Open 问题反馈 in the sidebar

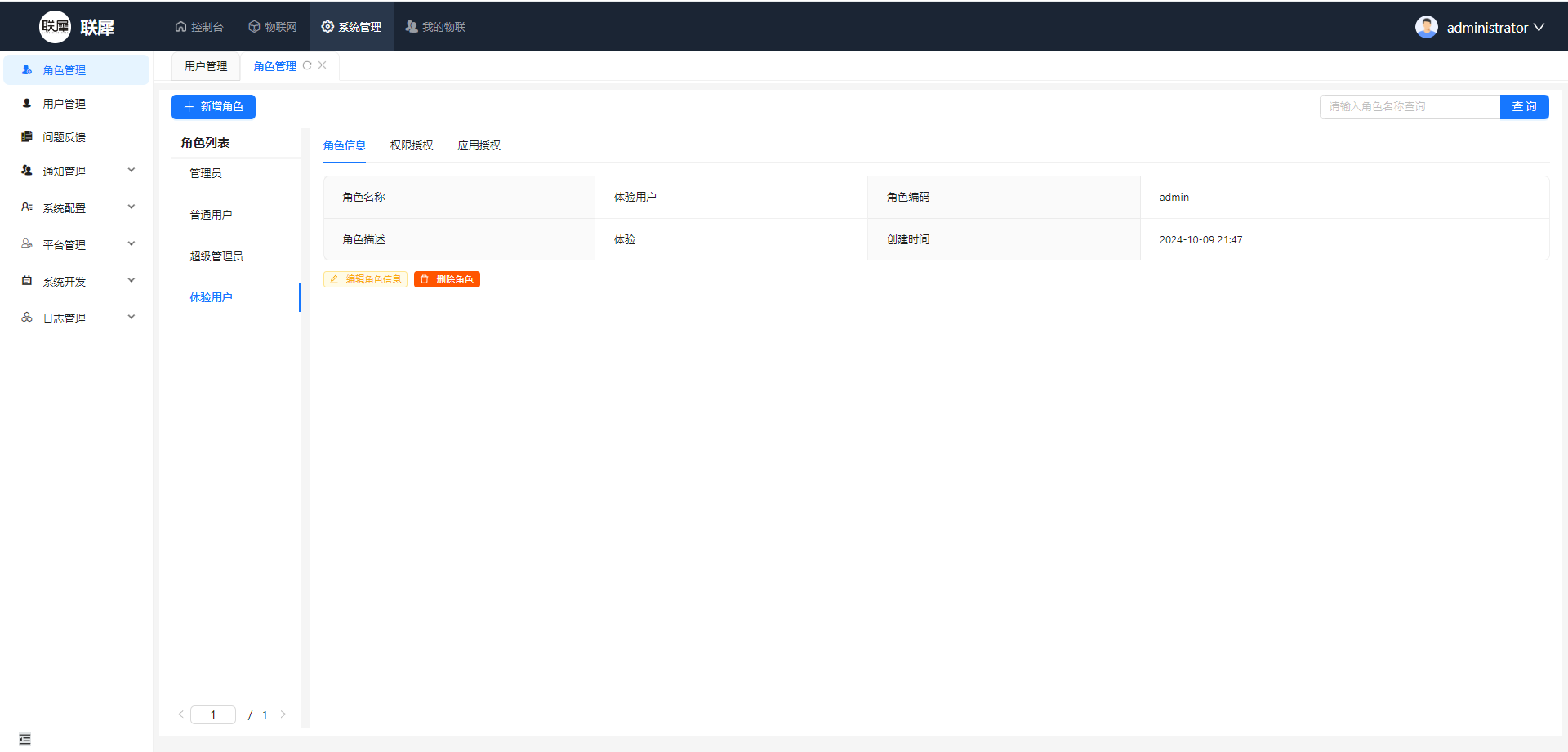point(64,137)
